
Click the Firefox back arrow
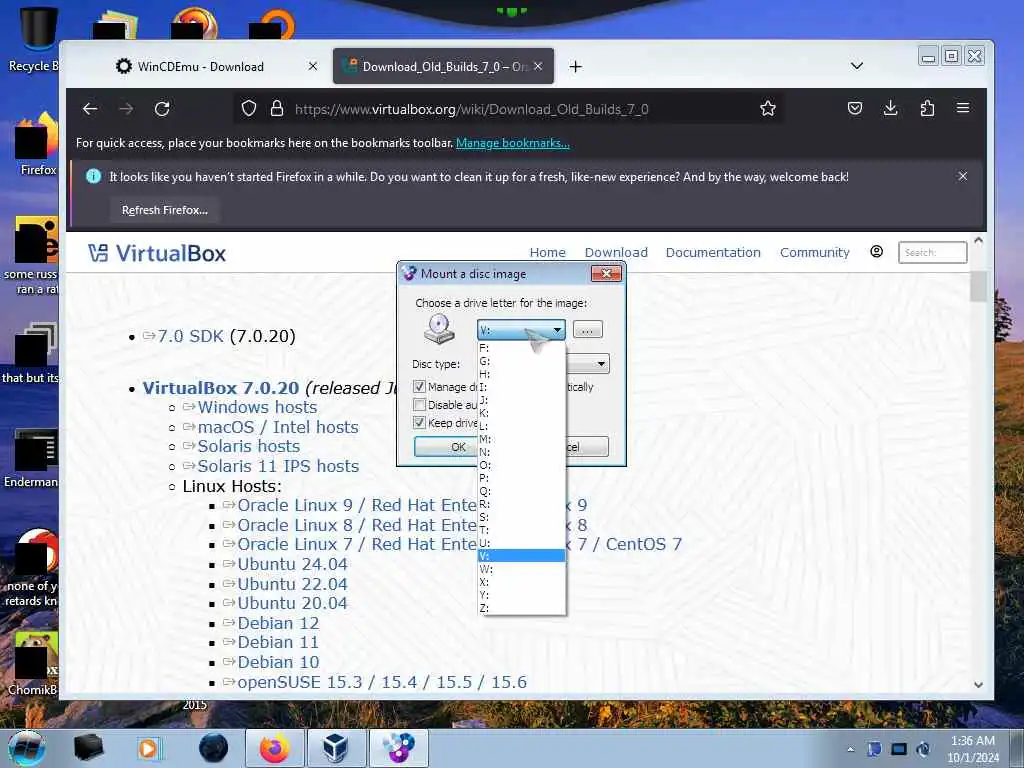click(90, 108)
